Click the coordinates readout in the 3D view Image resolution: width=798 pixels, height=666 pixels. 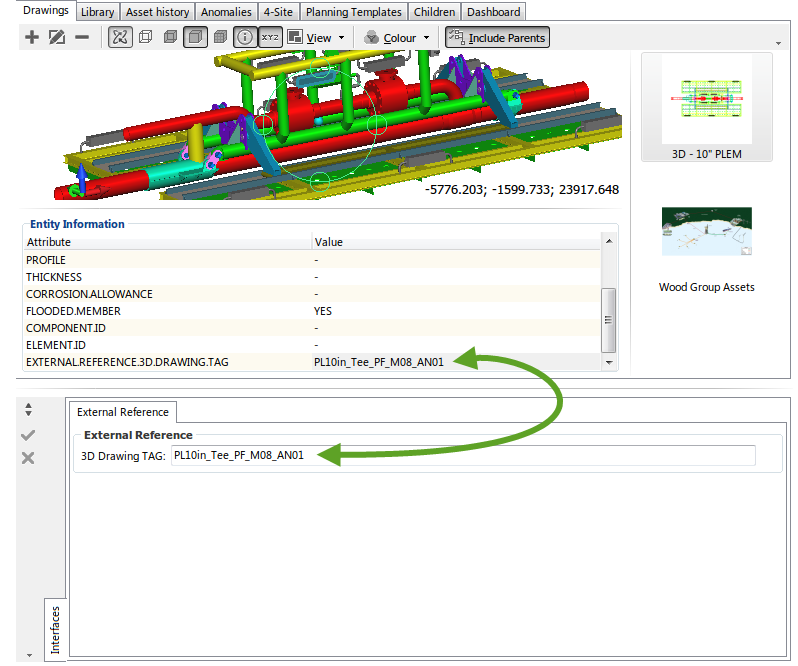[522, 190]
